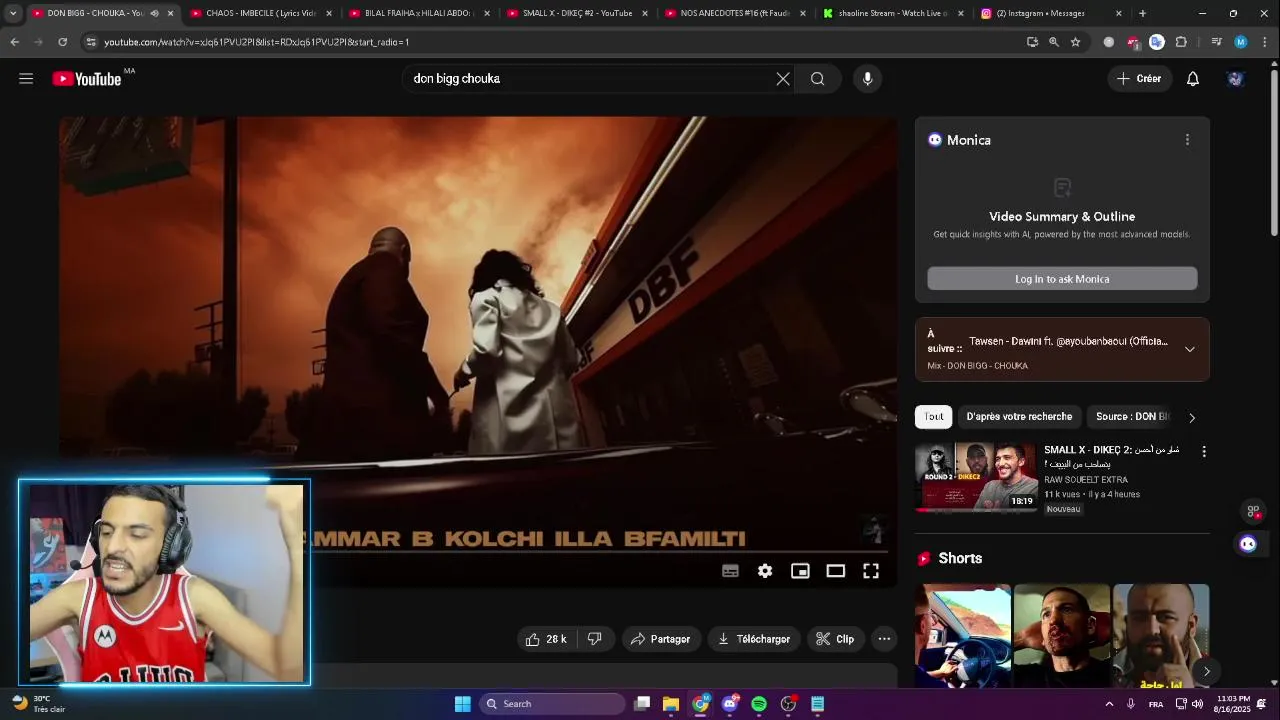Open the Chrome media controls icon
Screen dimensions: 1280x720
point(1216,42)
